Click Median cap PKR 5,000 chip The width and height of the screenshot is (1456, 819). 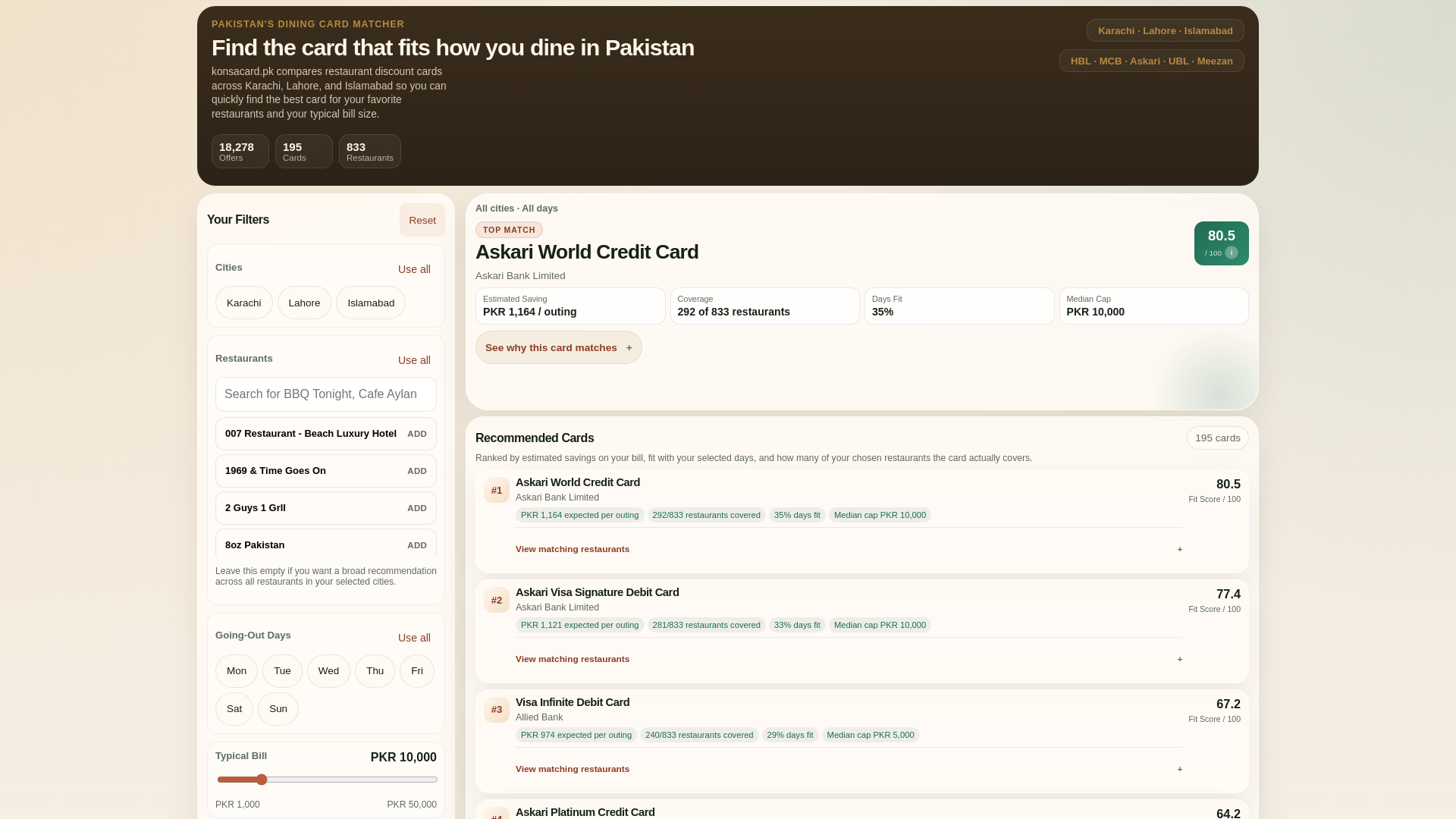(x=871, y=735)
